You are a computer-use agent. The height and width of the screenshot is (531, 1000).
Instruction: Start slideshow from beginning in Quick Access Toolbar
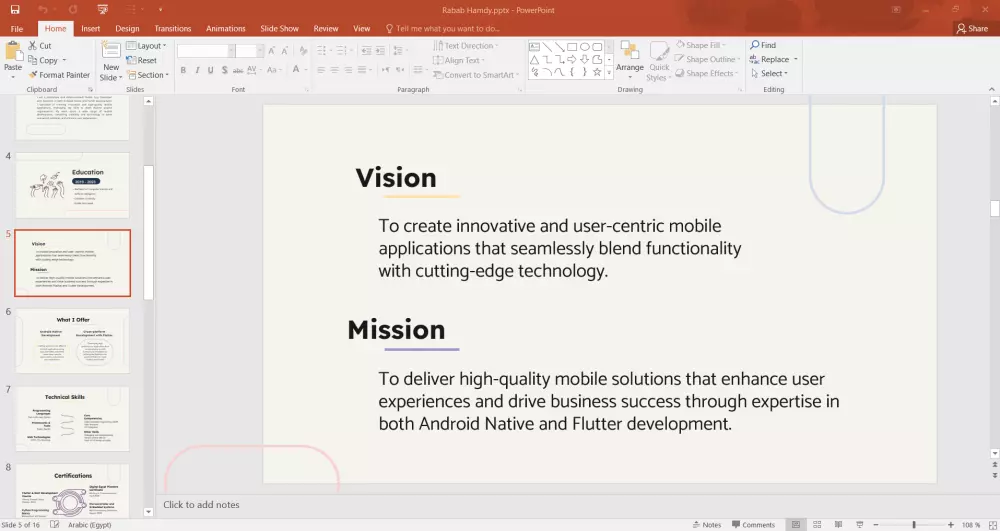point(102,10)
